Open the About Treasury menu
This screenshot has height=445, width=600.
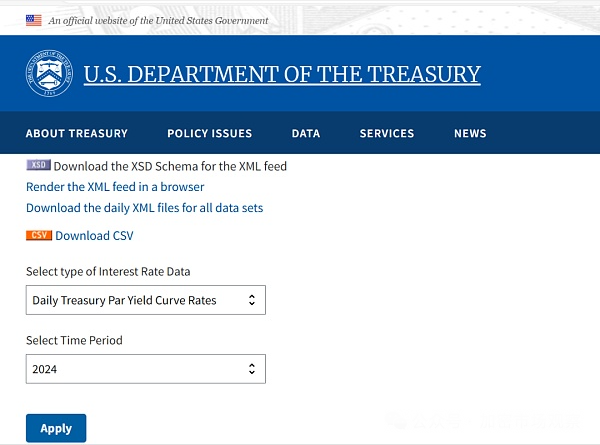77,133
